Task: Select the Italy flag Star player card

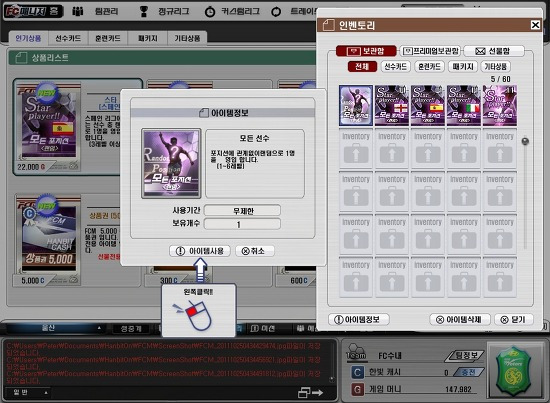Action: [464, 105]
